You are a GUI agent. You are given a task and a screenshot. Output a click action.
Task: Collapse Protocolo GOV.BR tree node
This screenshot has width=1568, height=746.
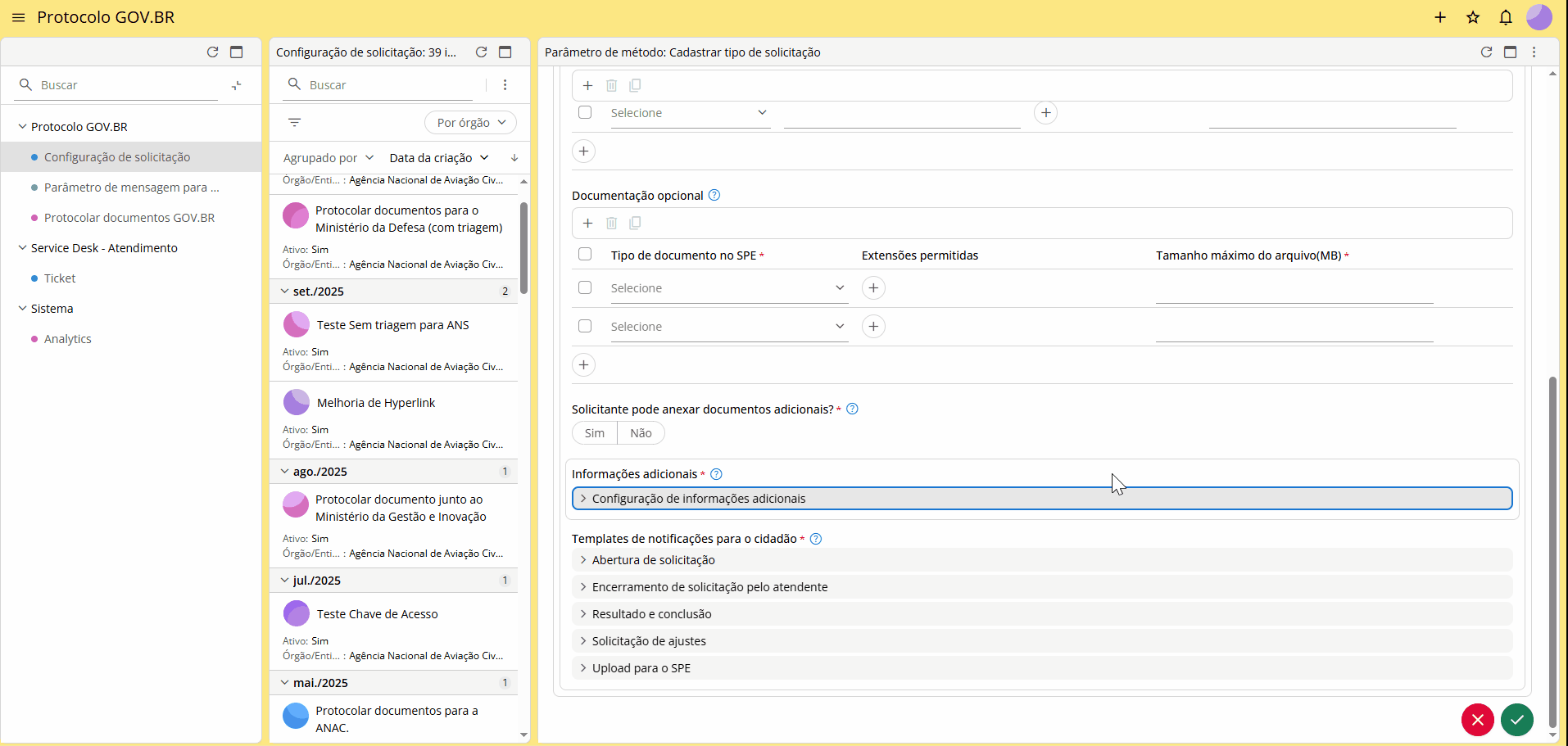point(22,126)
